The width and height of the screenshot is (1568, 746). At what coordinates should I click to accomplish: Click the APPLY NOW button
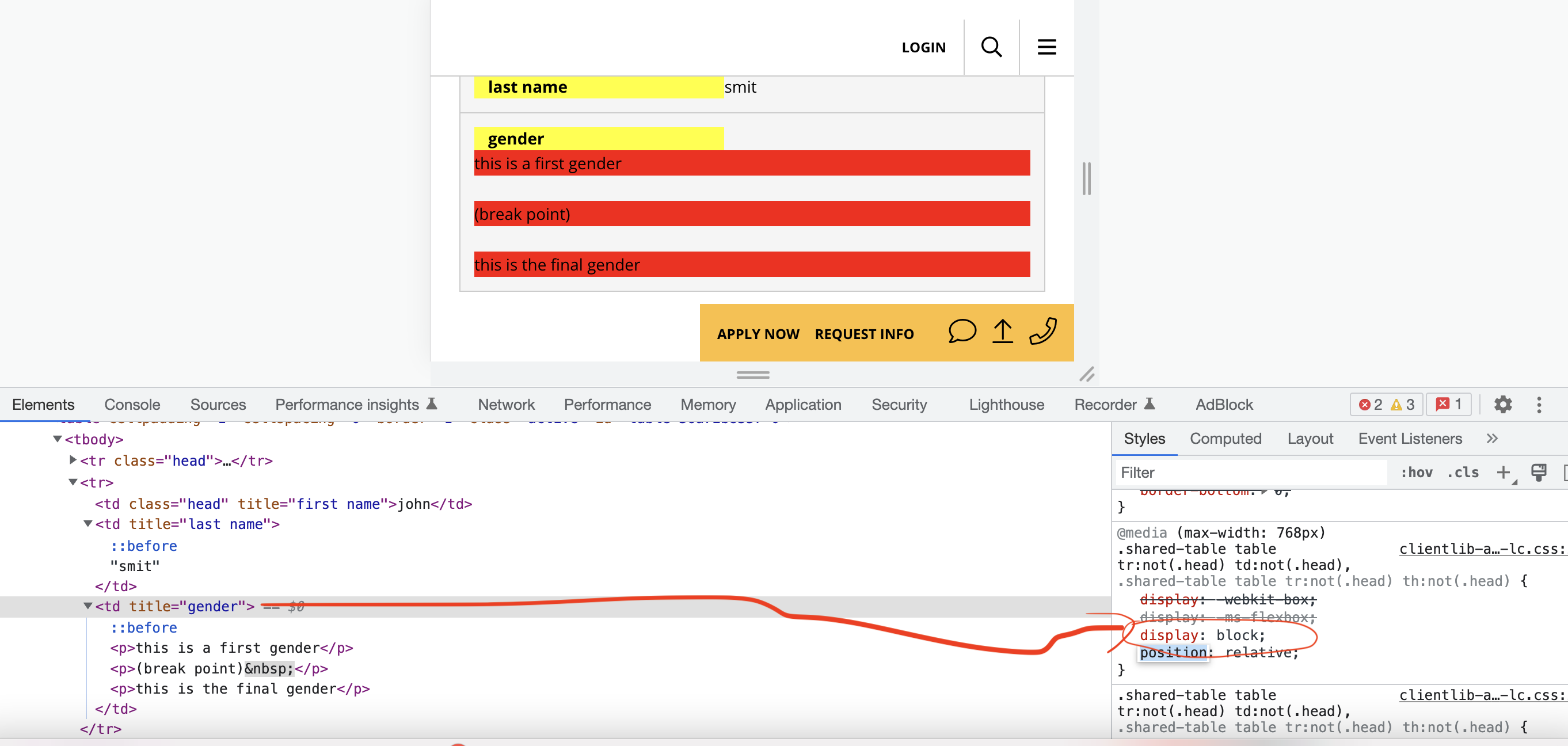click(x=758, y=333)
